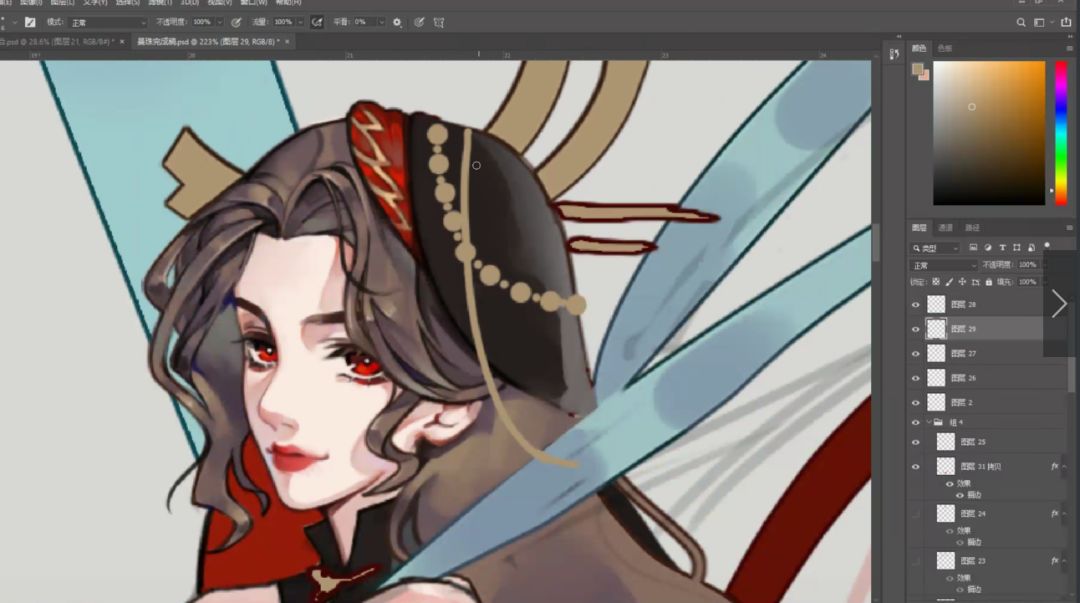Screen dimensions: 1080x603
Task: Enable airbrush build-up icon after 流量
Action: (x=317, y=22)
